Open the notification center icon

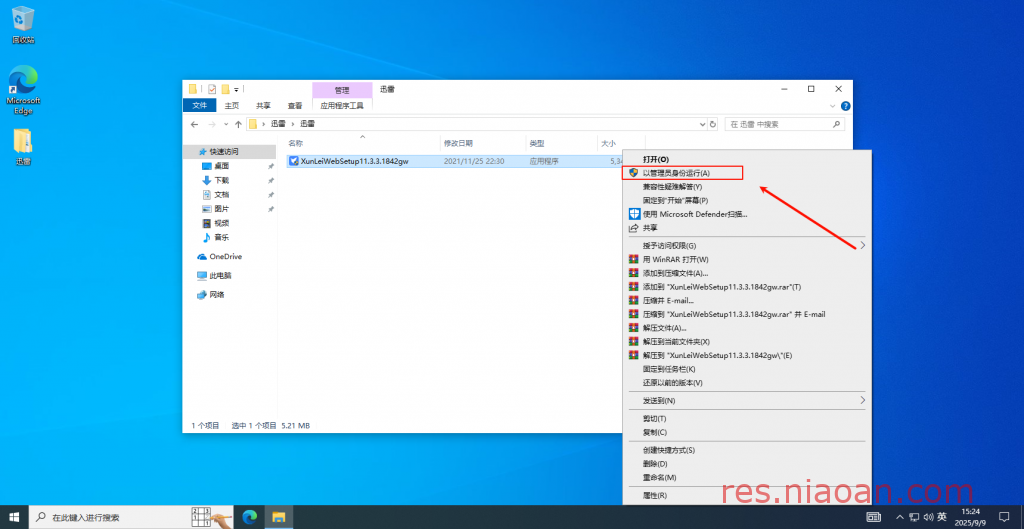1004,517
